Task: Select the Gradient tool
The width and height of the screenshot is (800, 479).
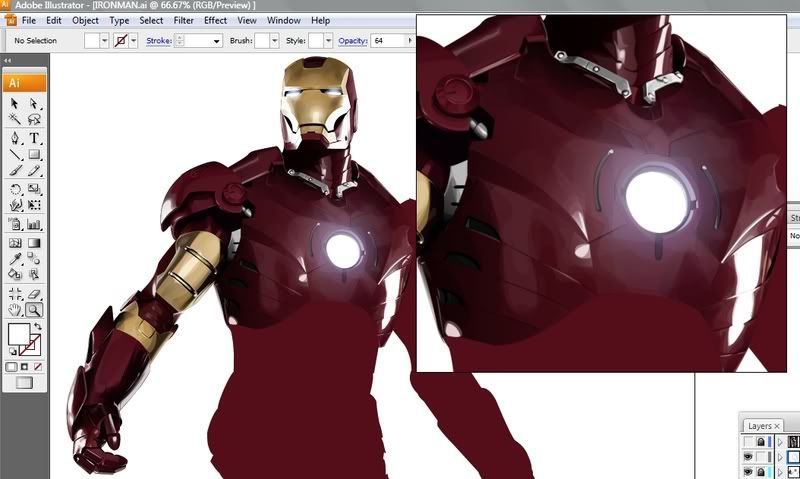Action: click(34, 243)
